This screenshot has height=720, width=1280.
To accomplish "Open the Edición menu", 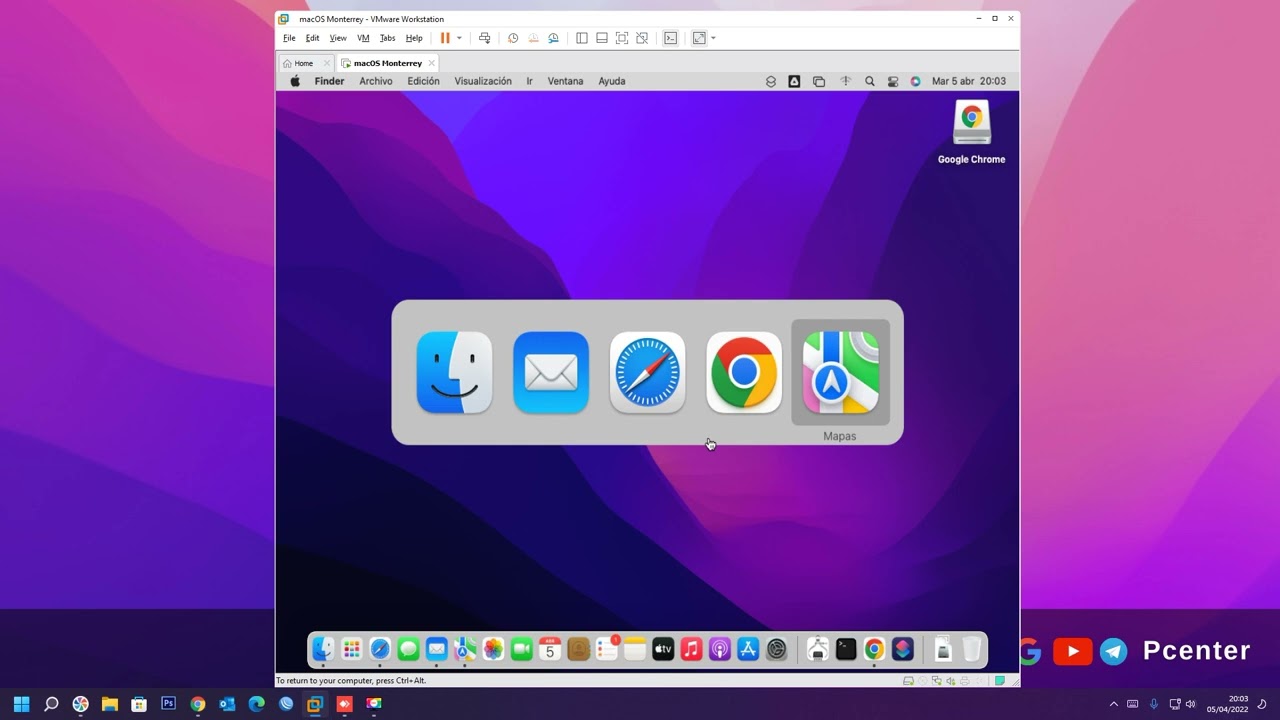I will point(423,81).
